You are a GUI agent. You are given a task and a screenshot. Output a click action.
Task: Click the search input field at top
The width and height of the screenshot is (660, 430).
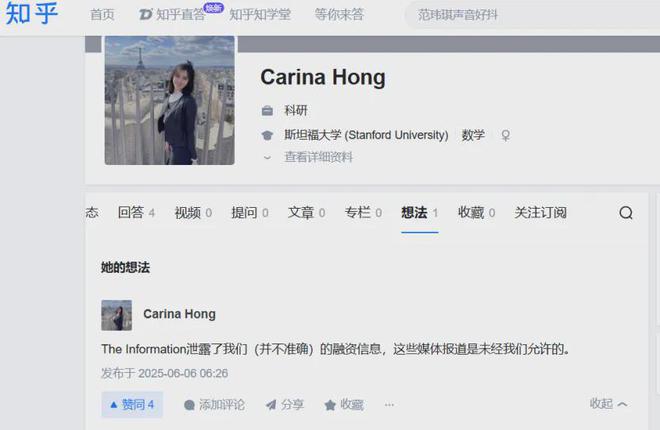tap(532, 15)
